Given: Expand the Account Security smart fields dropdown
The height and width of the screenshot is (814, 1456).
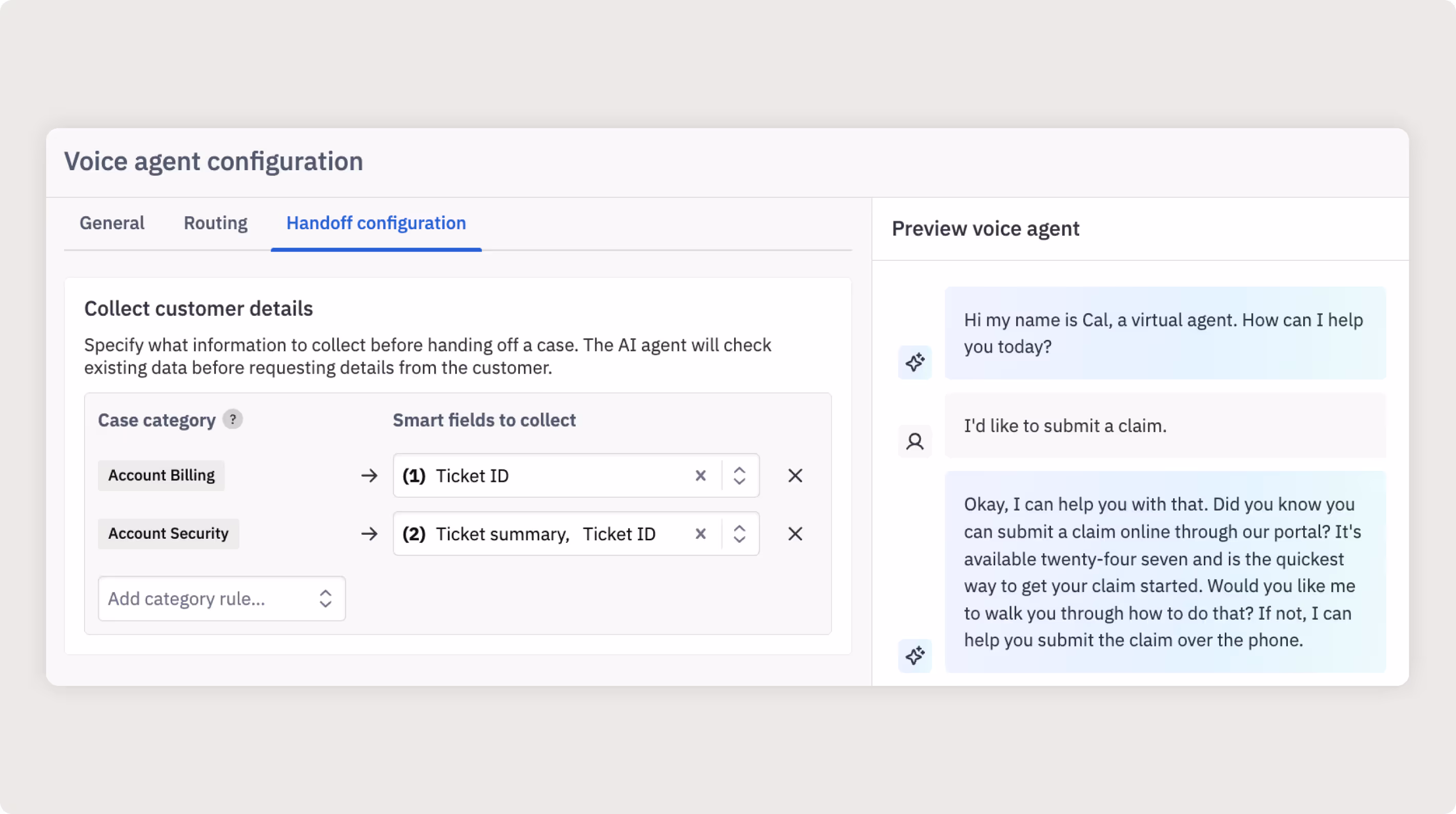Looking at the screenshot, I should tap(739, 534).
